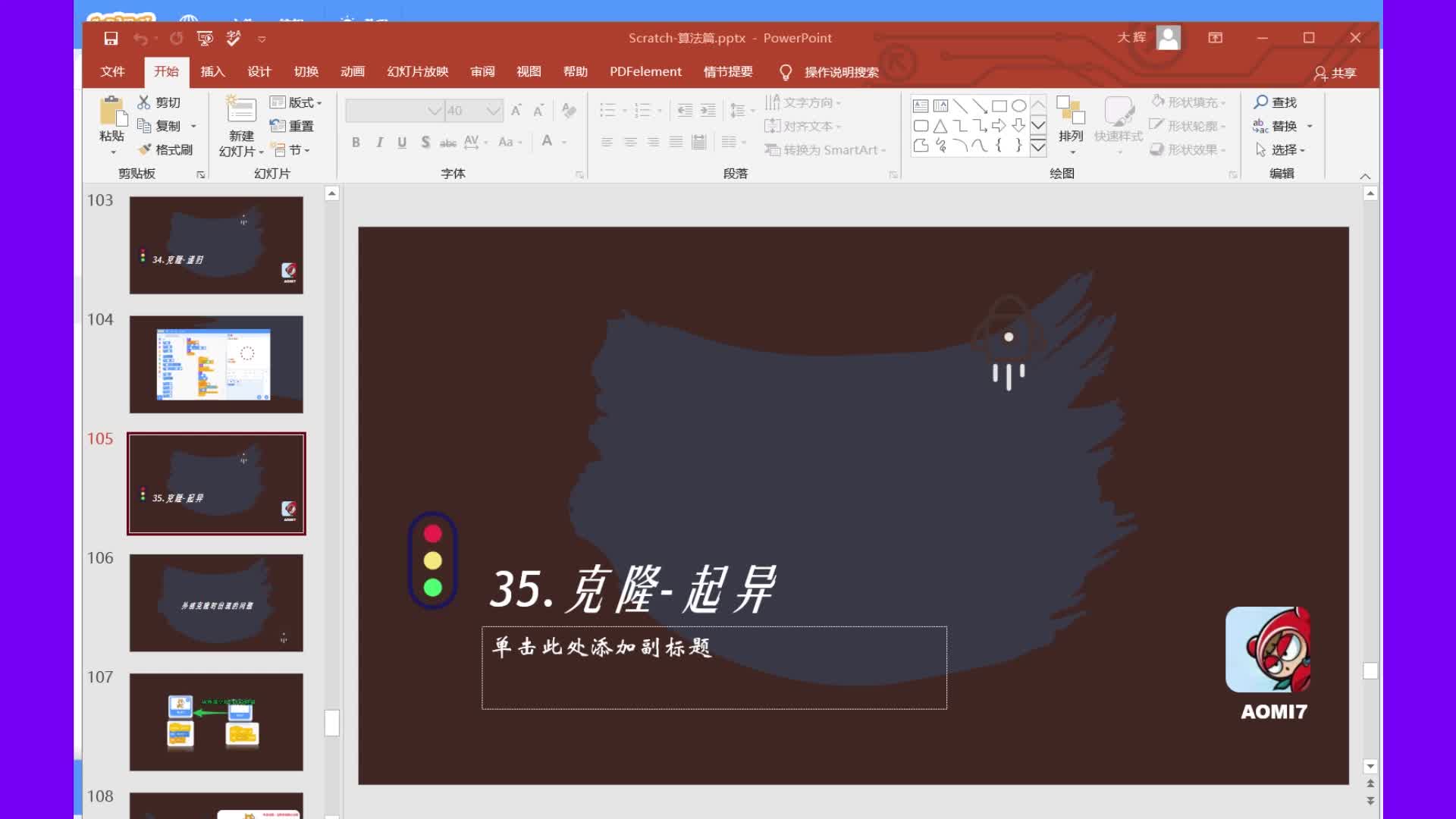Add a new slide 新建幻灯片
Screen dimensions: 1456x819
(242, 127)
